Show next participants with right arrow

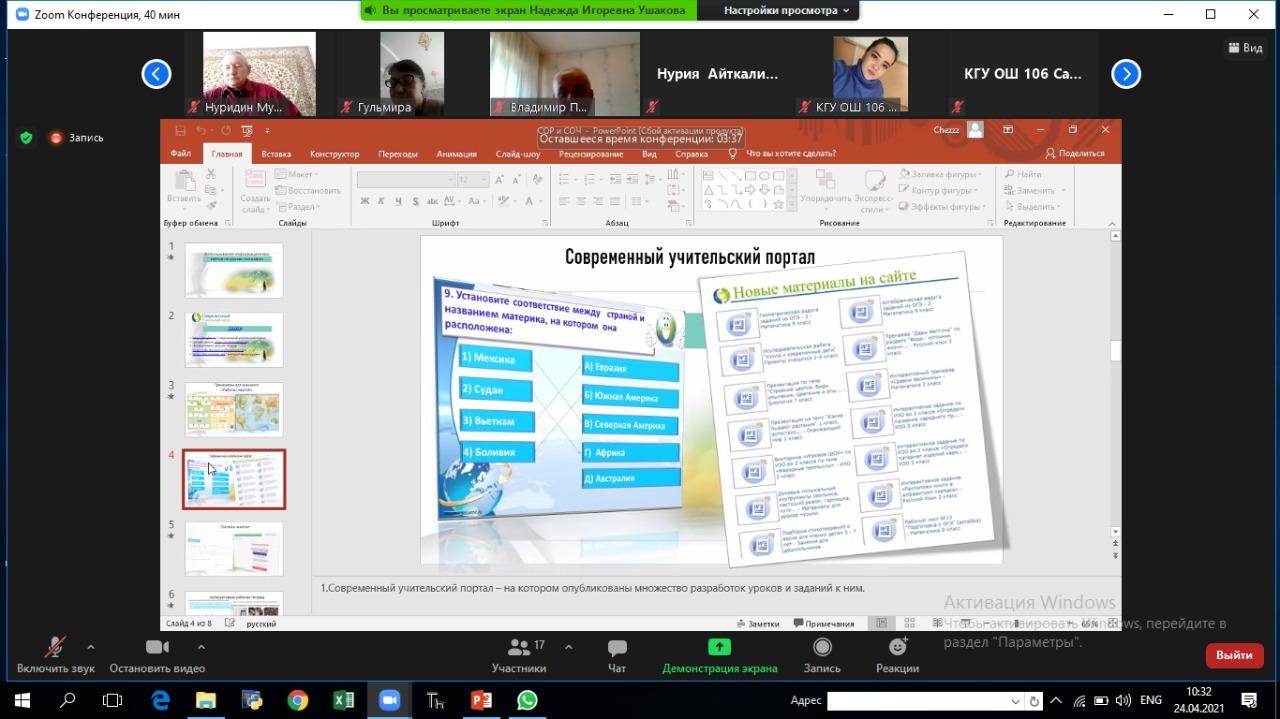point(1126,74)
